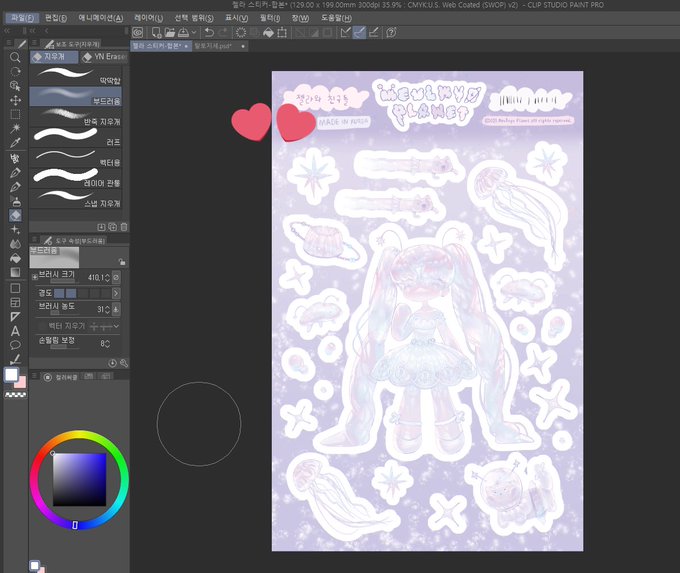Select the Auto select magic wand tool
The height and width of the screenshot is (573, 680).
(x=15, y=128)
